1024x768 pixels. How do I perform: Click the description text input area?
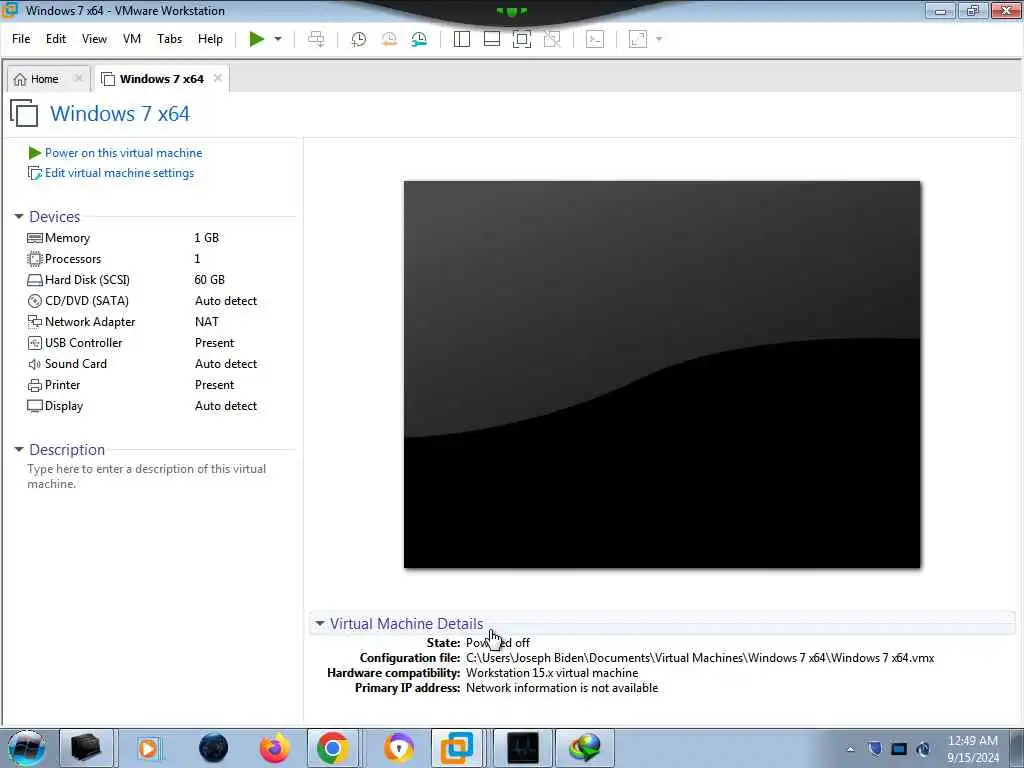click(x=147, y=476)
